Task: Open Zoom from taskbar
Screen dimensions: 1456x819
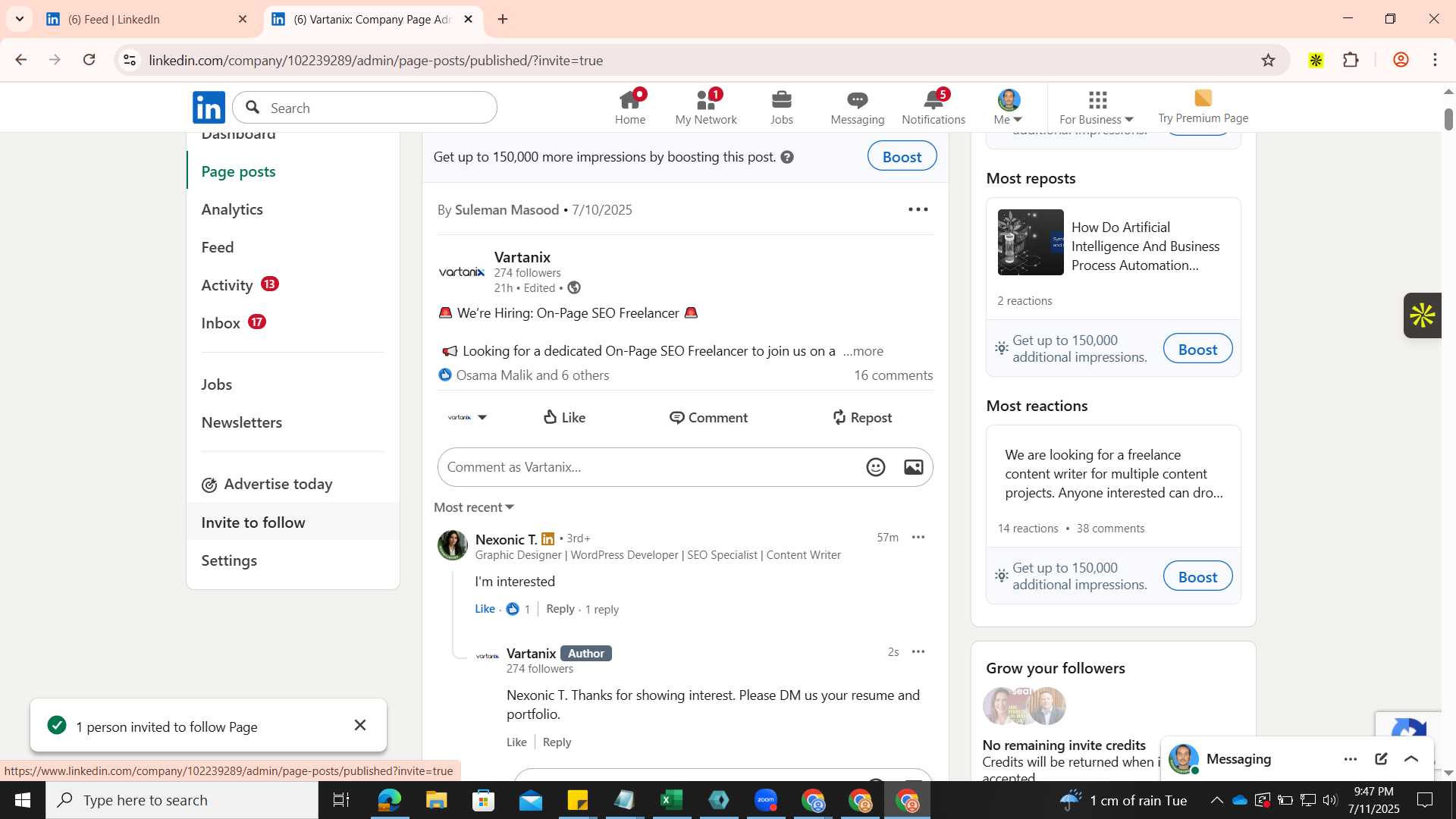Action: tap(766, 800)
